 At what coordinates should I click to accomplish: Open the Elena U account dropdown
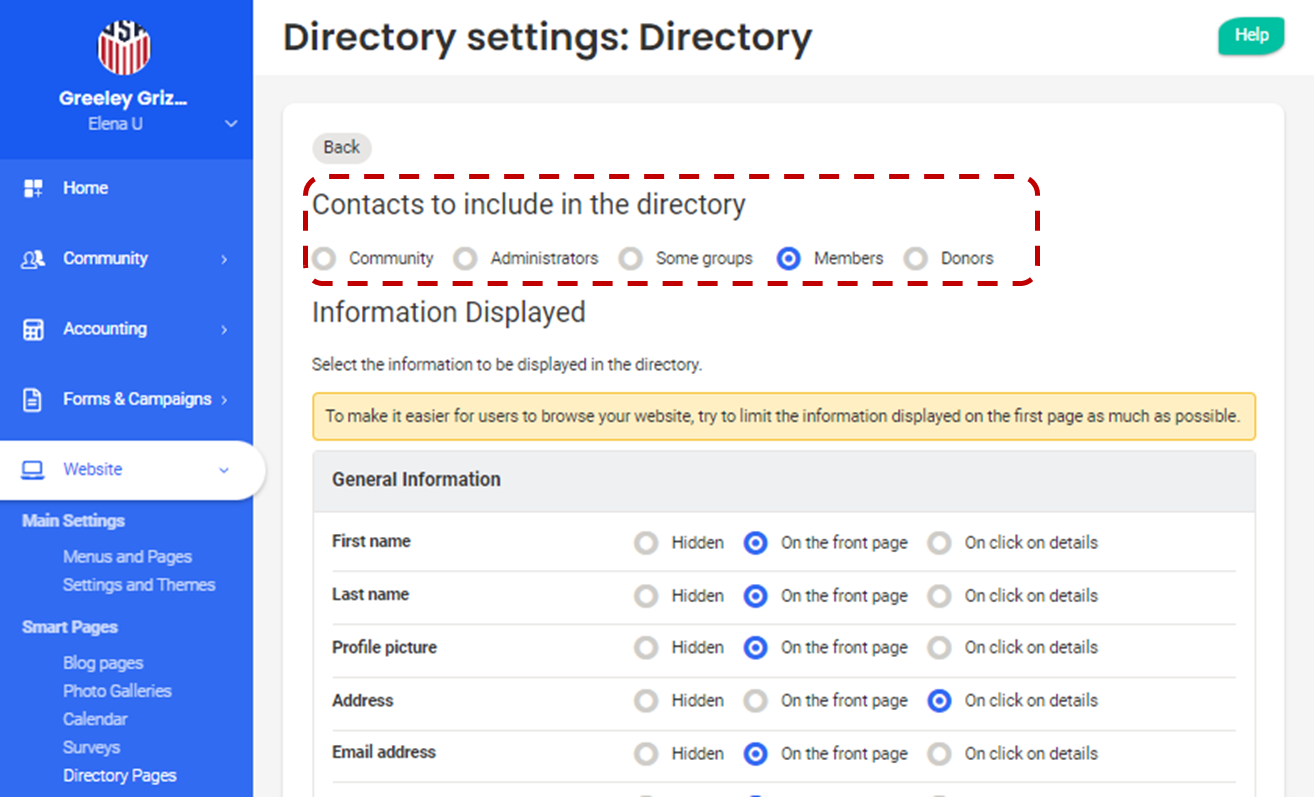click(231, 124)
